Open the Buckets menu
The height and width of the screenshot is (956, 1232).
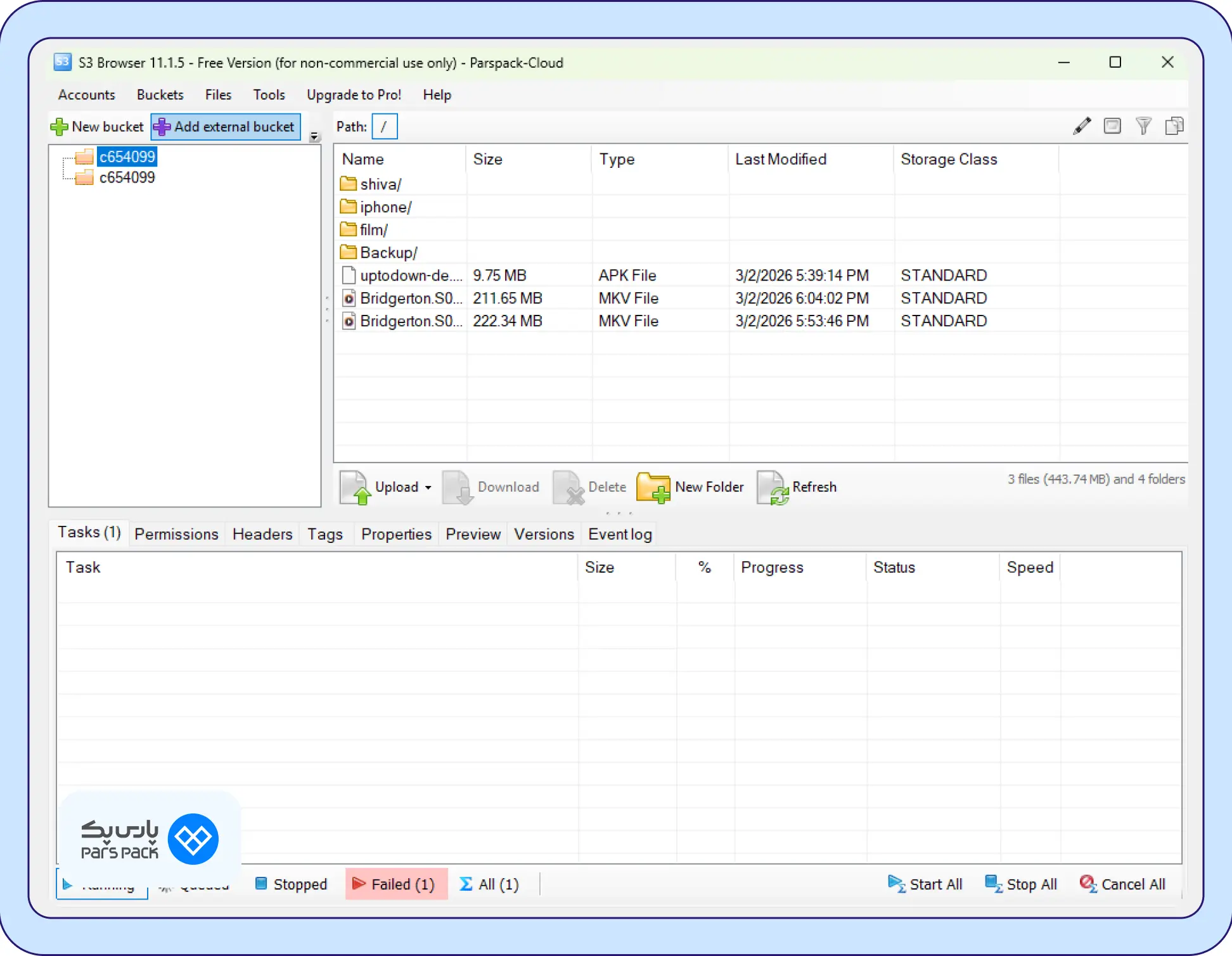(160, 95)
